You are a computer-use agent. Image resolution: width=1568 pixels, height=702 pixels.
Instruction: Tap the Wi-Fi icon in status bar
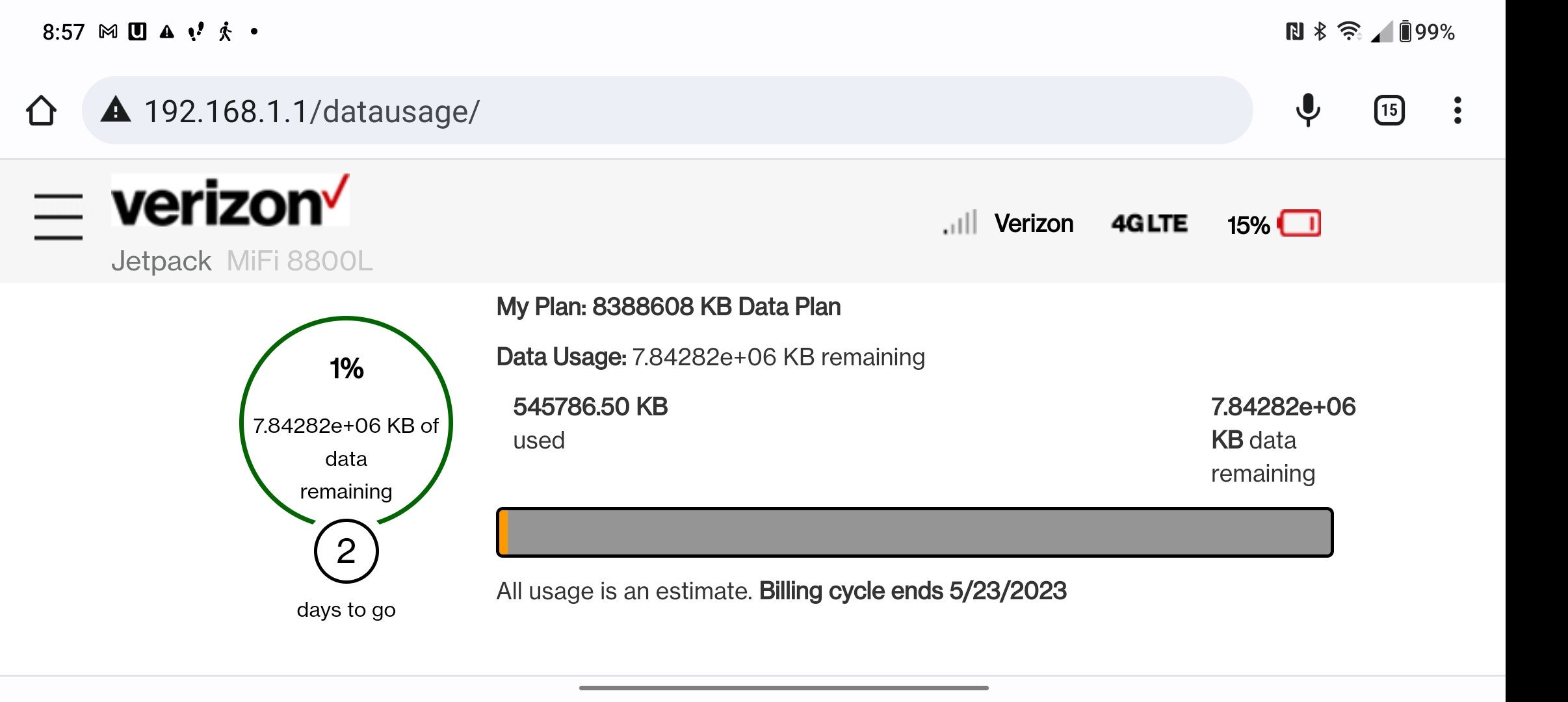[x=1349, y=31]
